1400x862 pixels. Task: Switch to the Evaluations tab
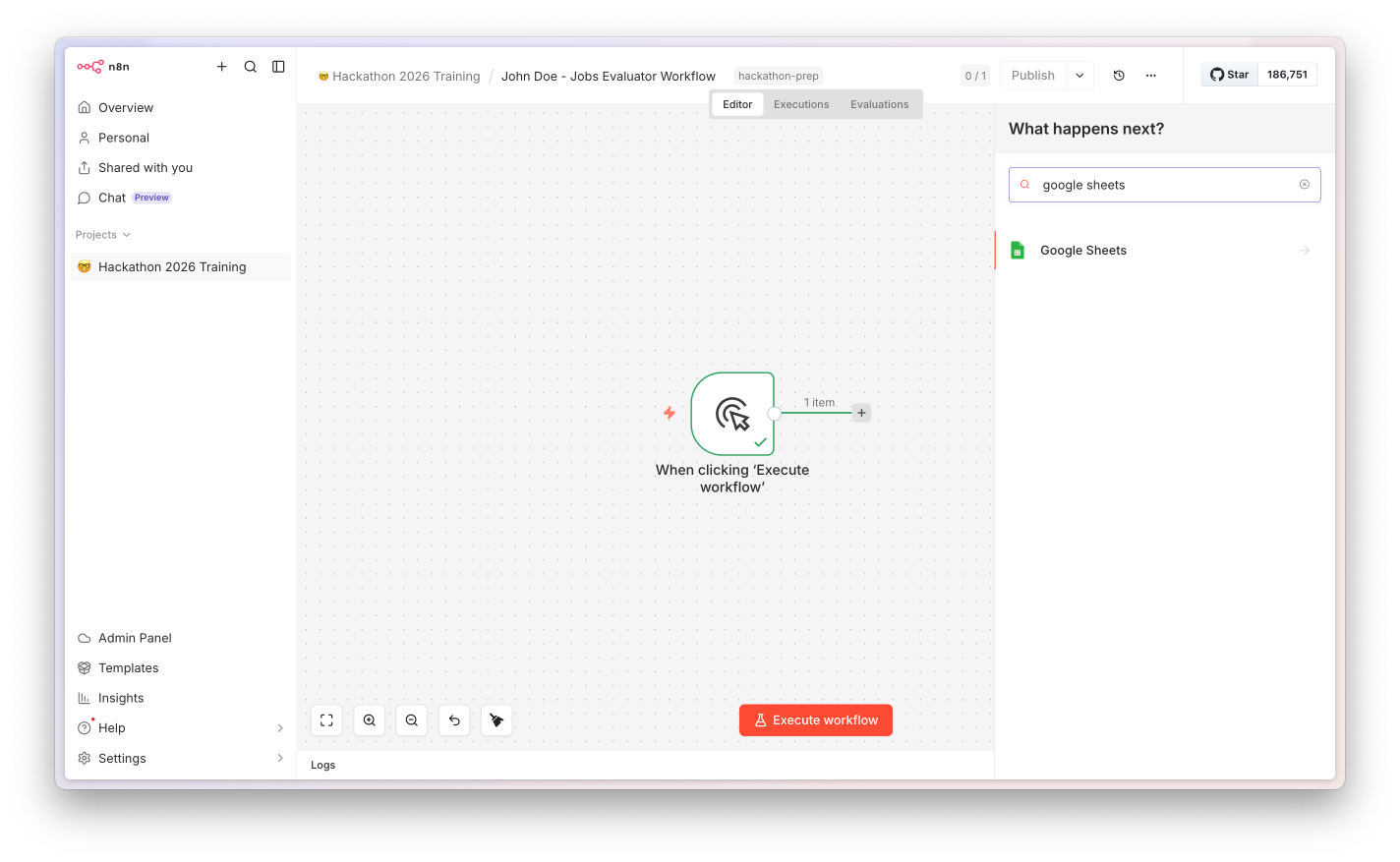coord(880,104)
